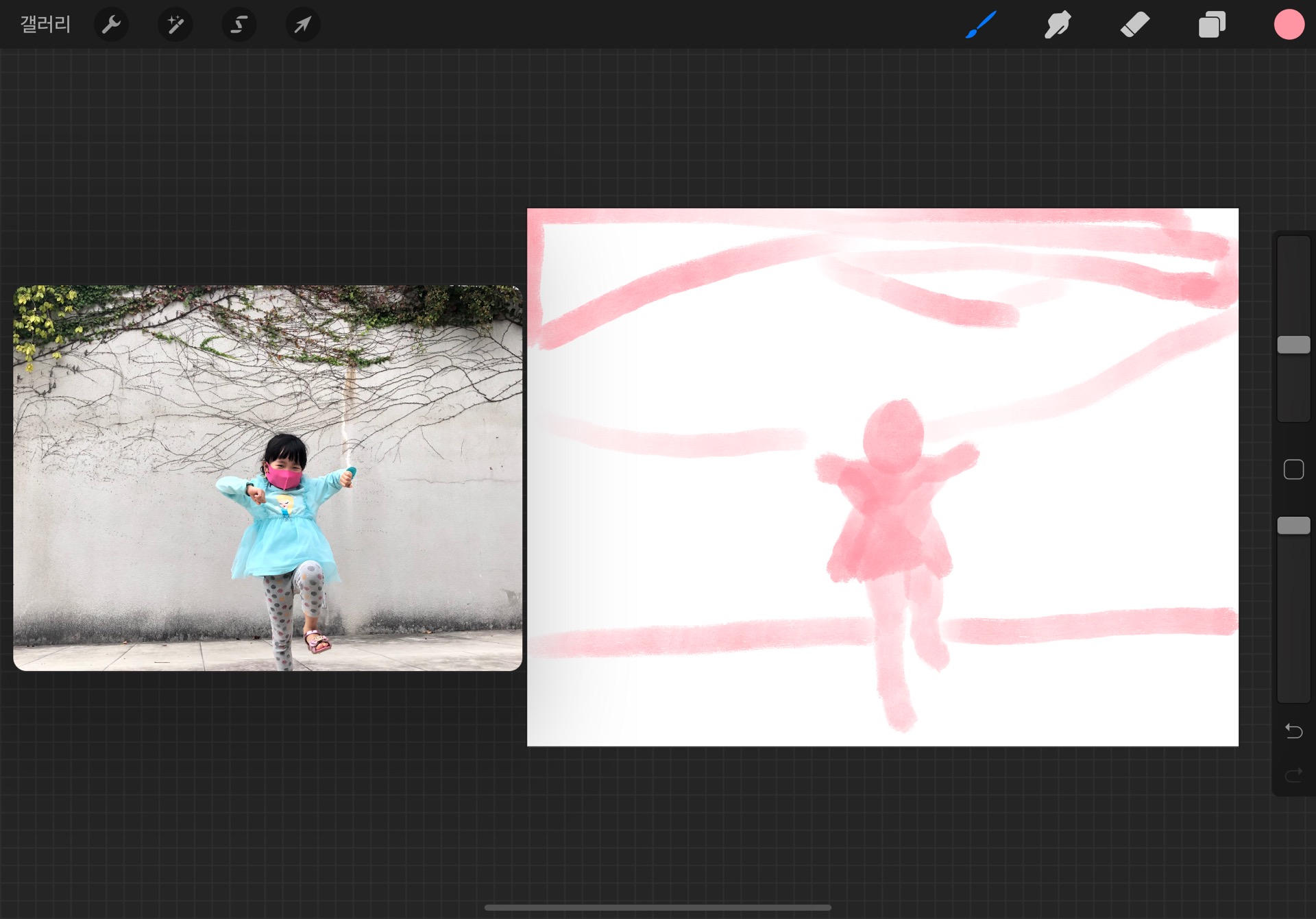Click the brush size slider handle
The image size is (1316, 919).
pos(1293,345)
